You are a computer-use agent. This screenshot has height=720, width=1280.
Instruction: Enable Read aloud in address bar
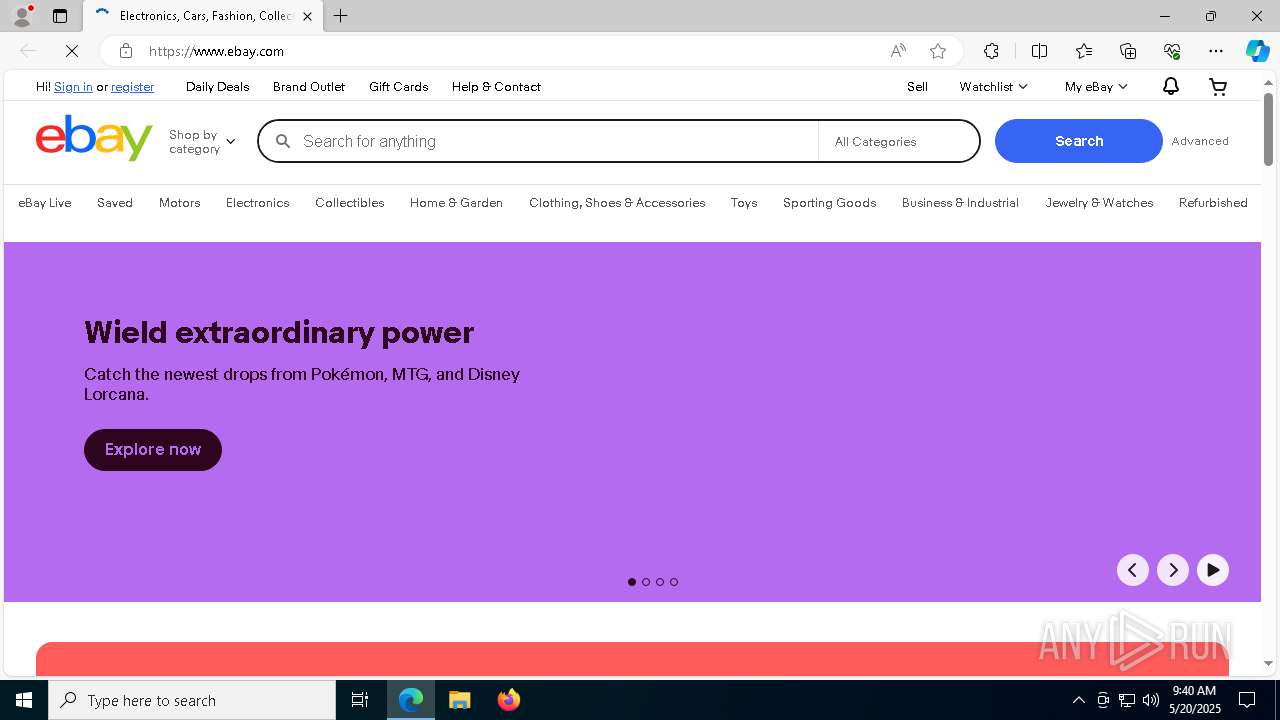pyautogui.click(x=898, y=51)
